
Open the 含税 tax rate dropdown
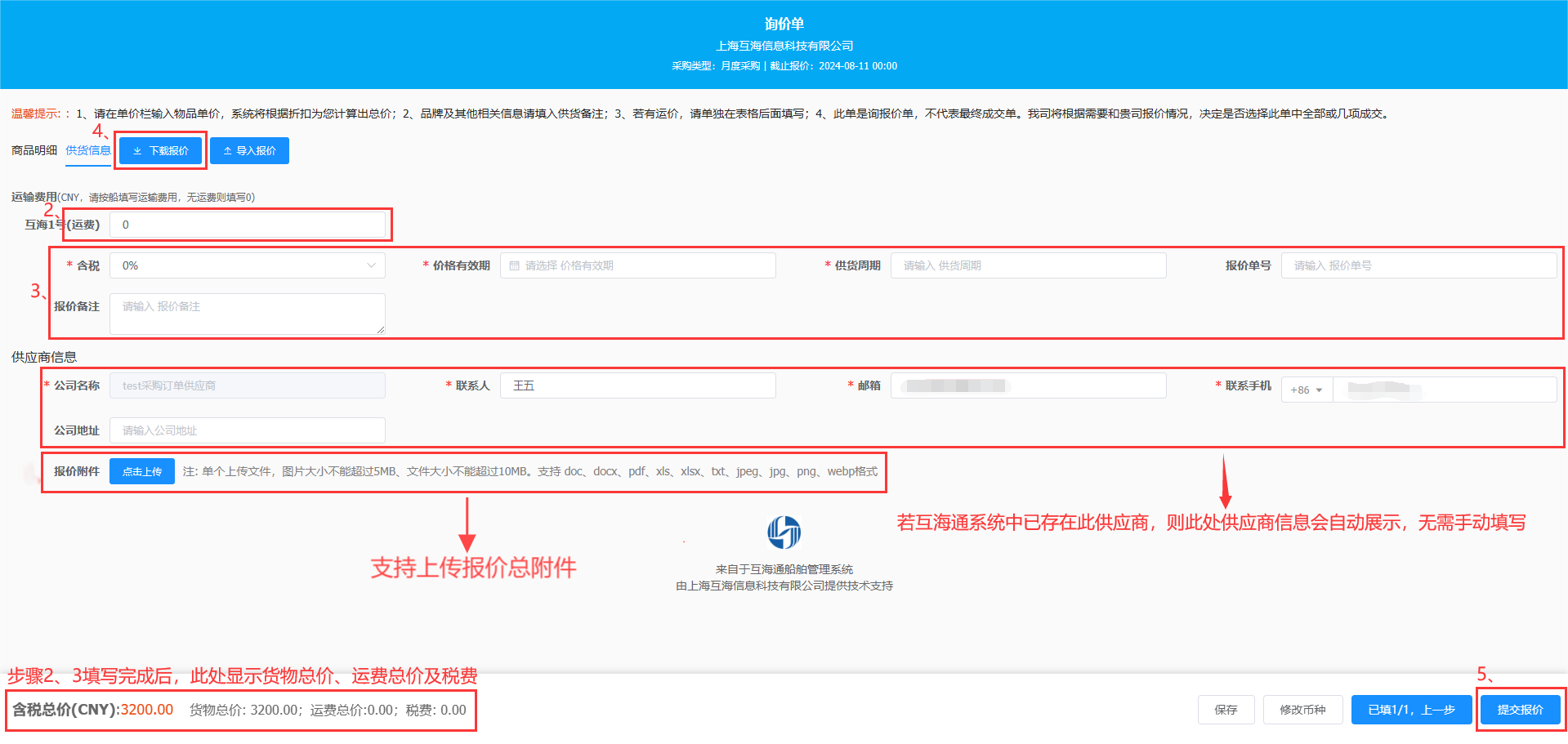point(248,265)
